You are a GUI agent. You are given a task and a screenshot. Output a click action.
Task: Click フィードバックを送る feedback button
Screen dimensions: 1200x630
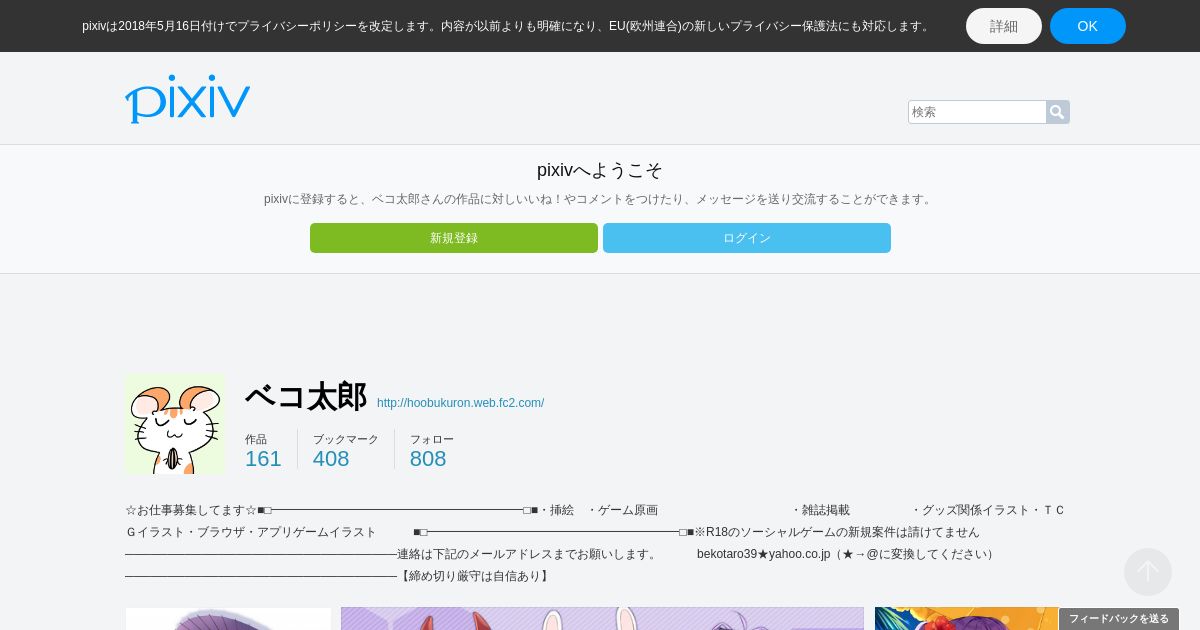coord(1119,619)
